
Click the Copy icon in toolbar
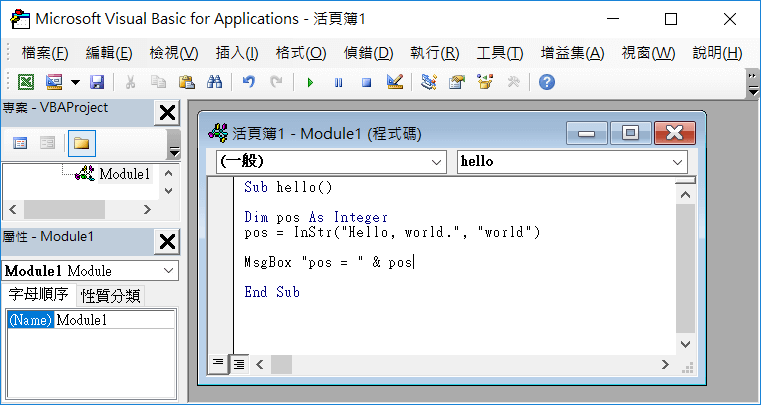point(158,82)
